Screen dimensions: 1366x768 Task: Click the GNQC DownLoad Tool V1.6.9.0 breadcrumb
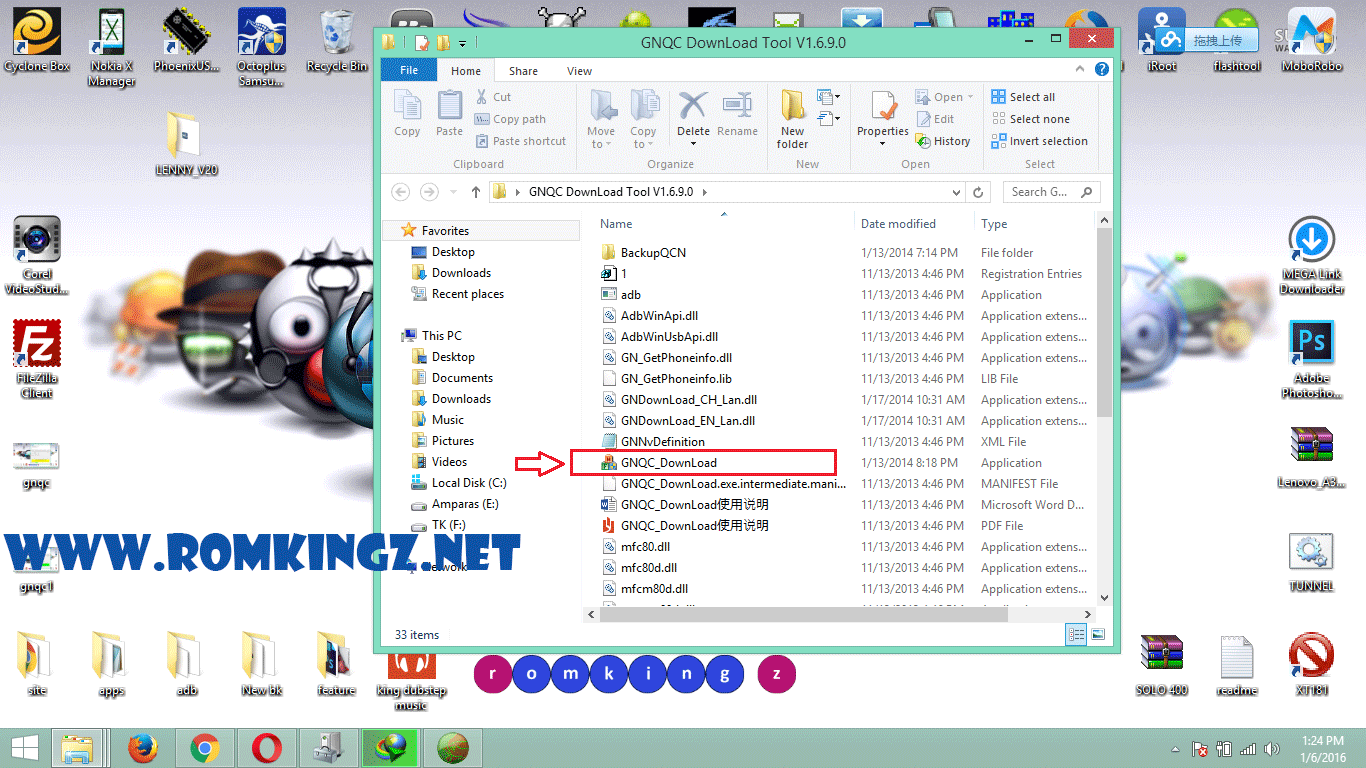pos(612,192)
